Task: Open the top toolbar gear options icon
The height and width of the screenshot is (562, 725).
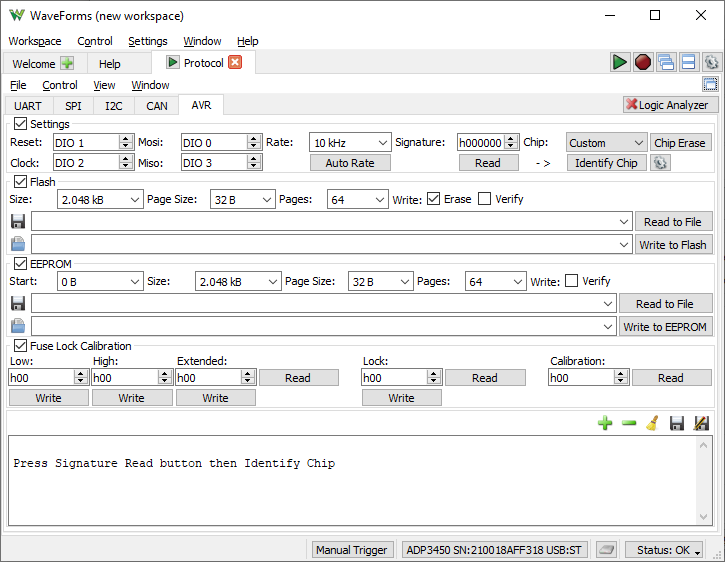Action: [712, 62]
